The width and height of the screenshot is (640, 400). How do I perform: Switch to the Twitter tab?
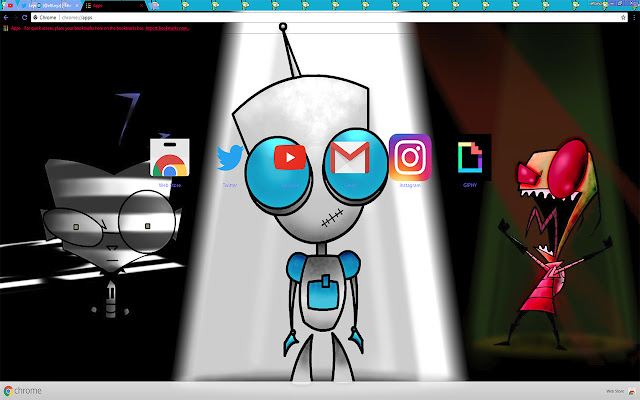(48, 6)
